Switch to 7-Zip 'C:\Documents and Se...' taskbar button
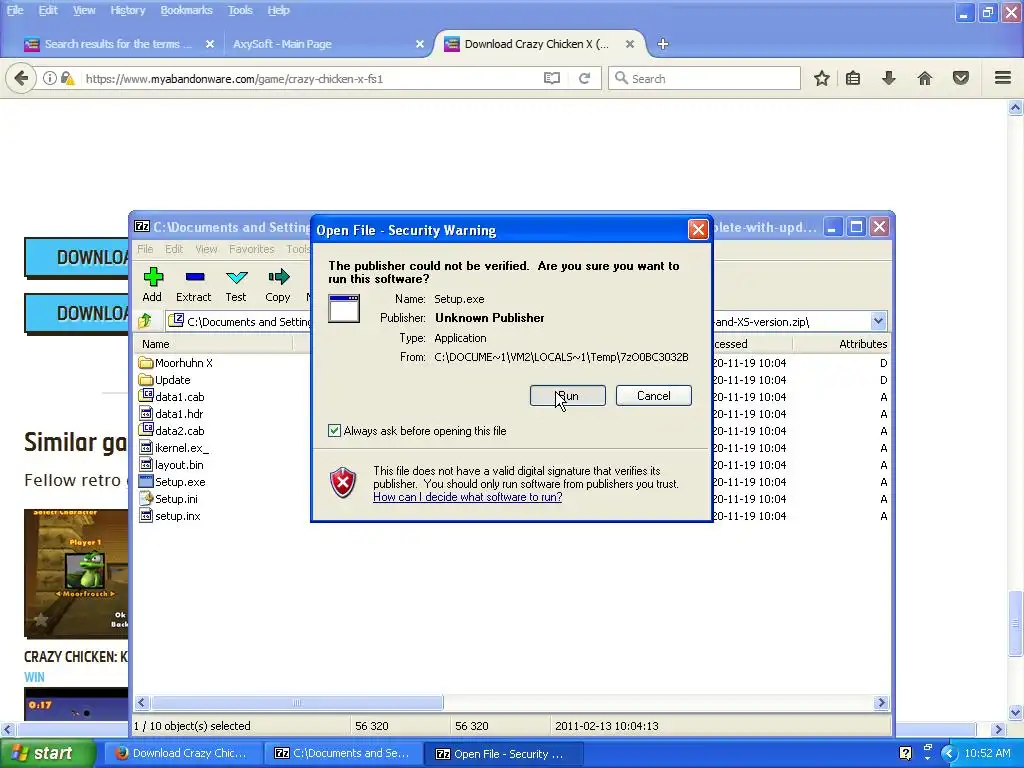The width and height of the screenshot is (1024, 768). click(342, 753)
